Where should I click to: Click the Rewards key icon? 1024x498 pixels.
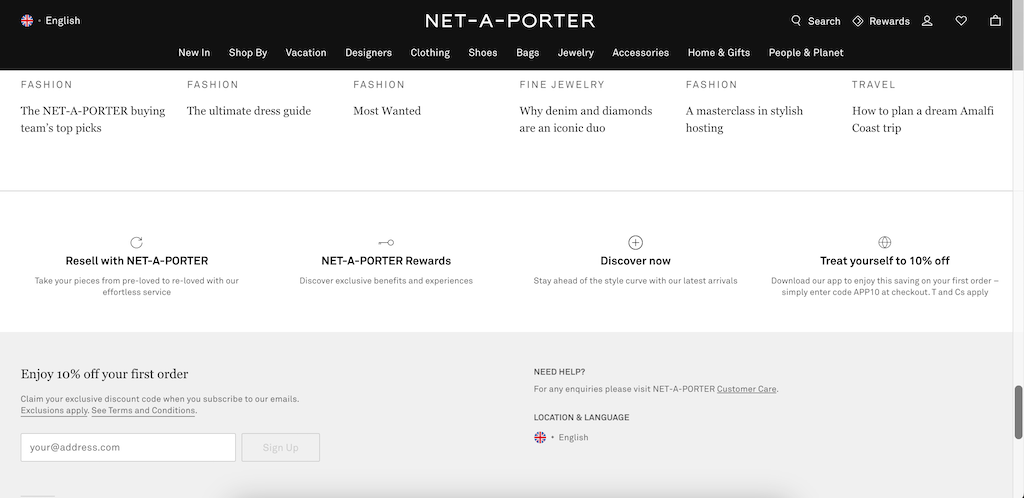click(x=386, y=242)
